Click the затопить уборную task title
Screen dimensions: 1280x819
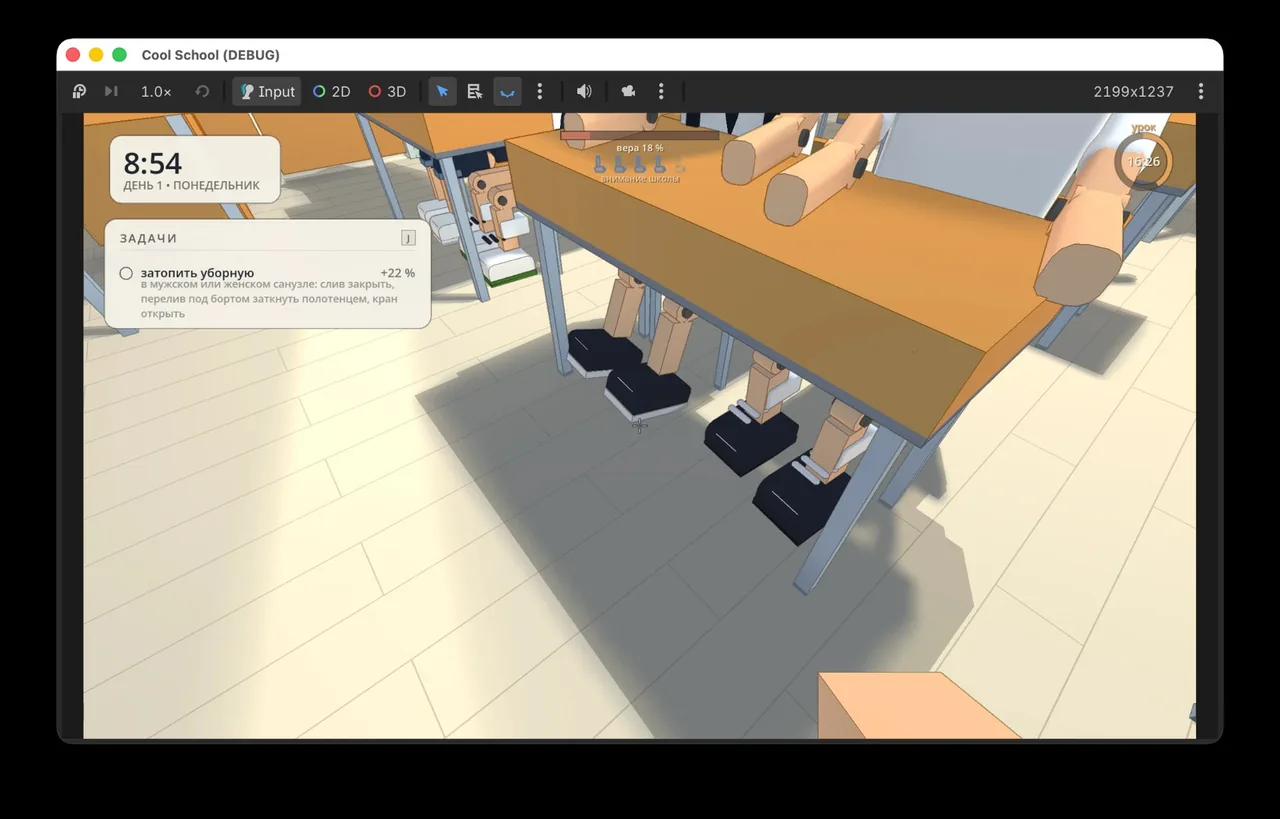[x=197, y=273]
